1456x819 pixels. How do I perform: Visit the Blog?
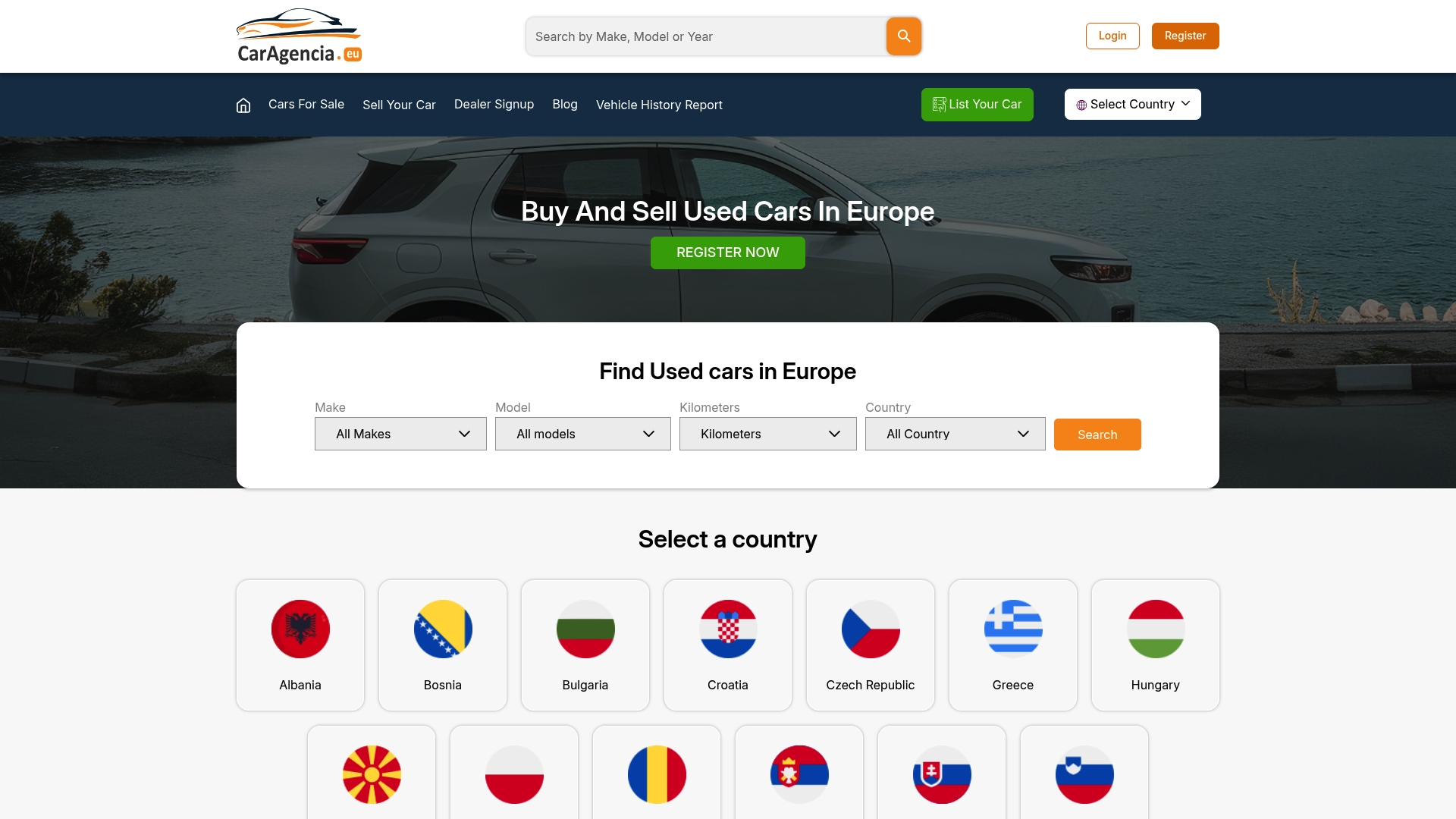(565, 105)
